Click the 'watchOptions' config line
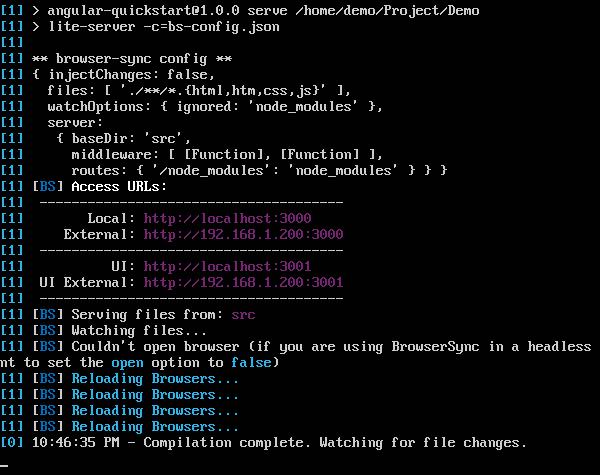Screen dimensions: 600x475 (215, 106)
